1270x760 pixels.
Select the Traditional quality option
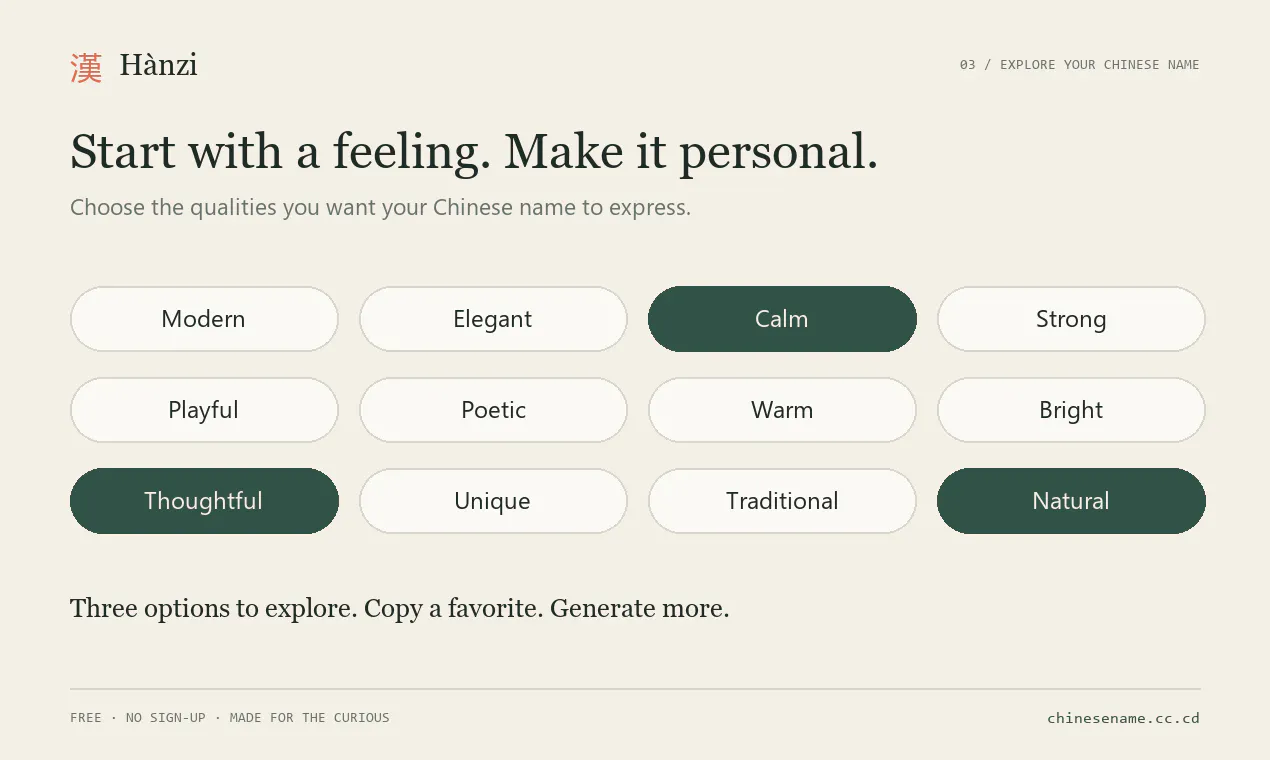pos(782,501)
